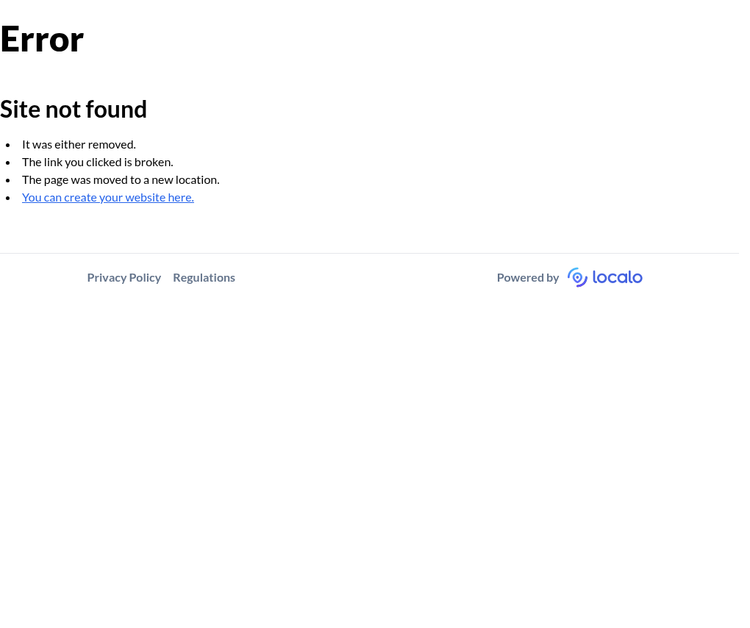Click the localo swirl logo icon
Image resolution: width=750 pixels, height=628 pixels.
pyautogui.click(x=577, y=277)
